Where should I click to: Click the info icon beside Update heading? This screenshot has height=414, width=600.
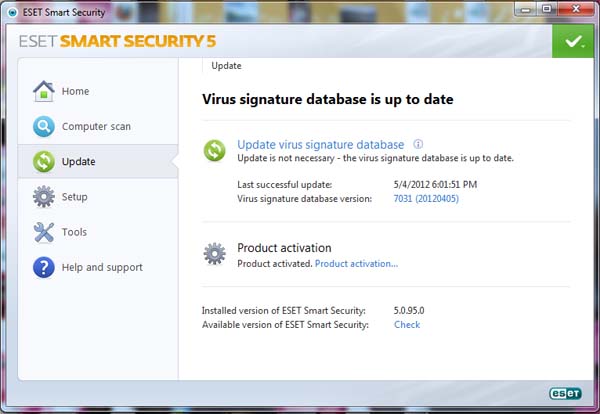point(418,144)
